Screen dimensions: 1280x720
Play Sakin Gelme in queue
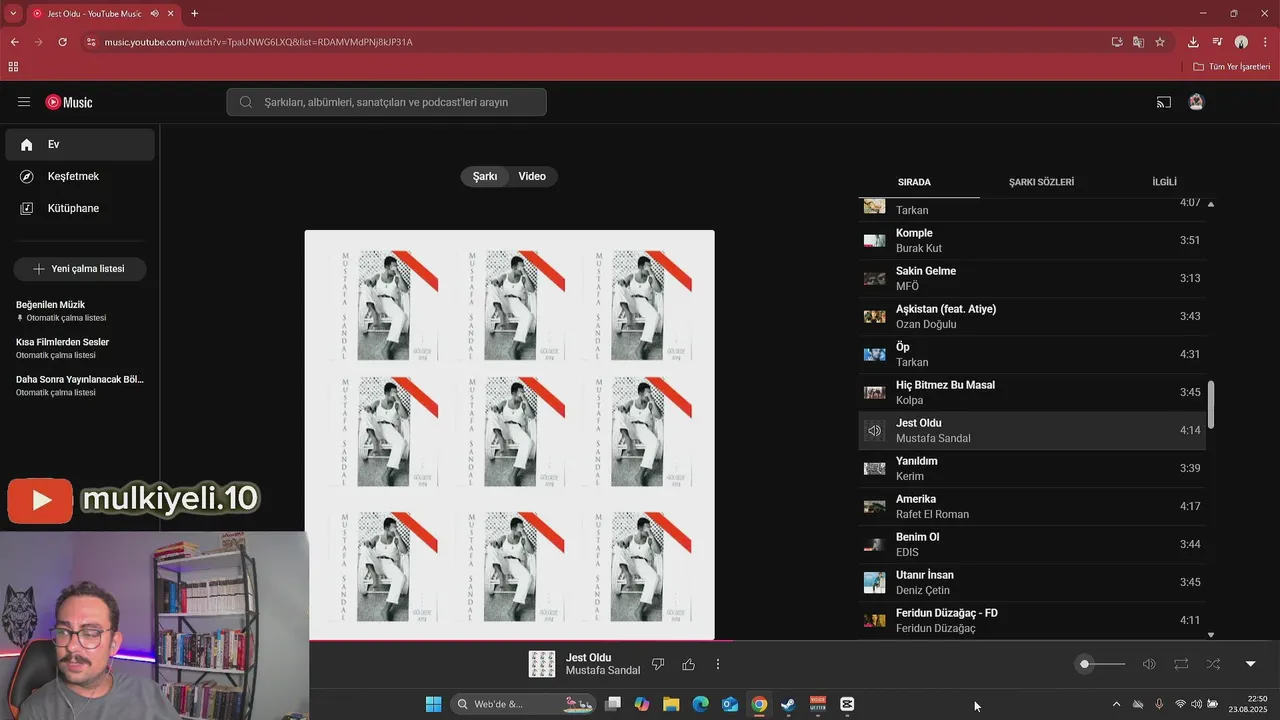pyautogui.click(x=1032, y=278)
